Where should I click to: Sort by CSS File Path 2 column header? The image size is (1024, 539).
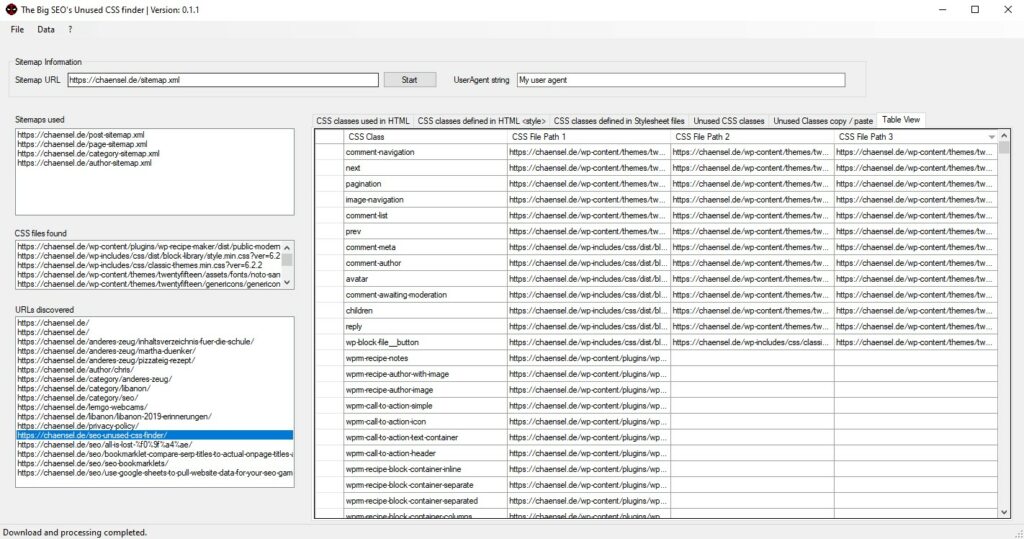(752, 137)
